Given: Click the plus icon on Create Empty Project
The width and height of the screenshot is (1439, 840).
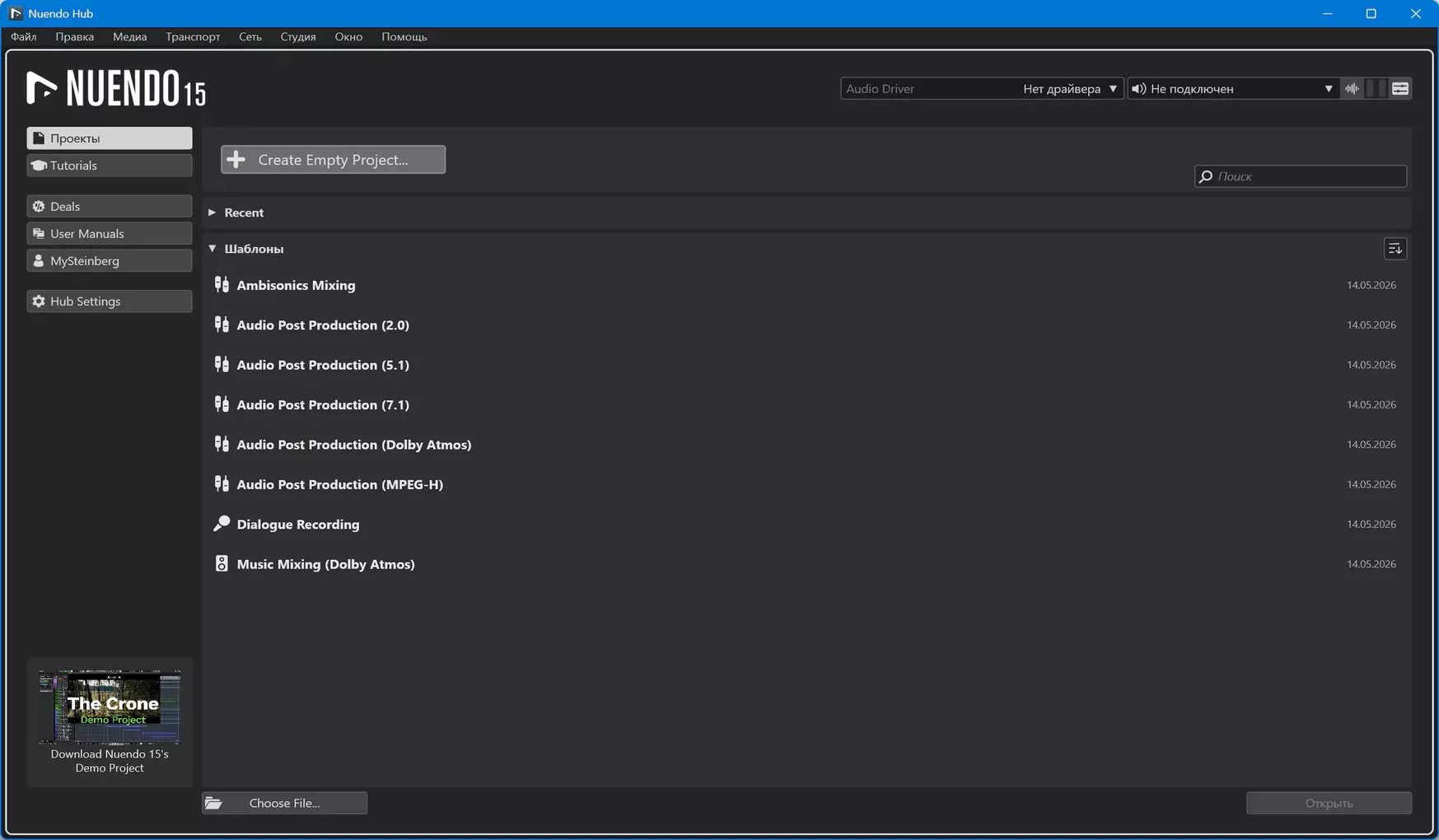Looking at the screenshot, I should (236, 160).
